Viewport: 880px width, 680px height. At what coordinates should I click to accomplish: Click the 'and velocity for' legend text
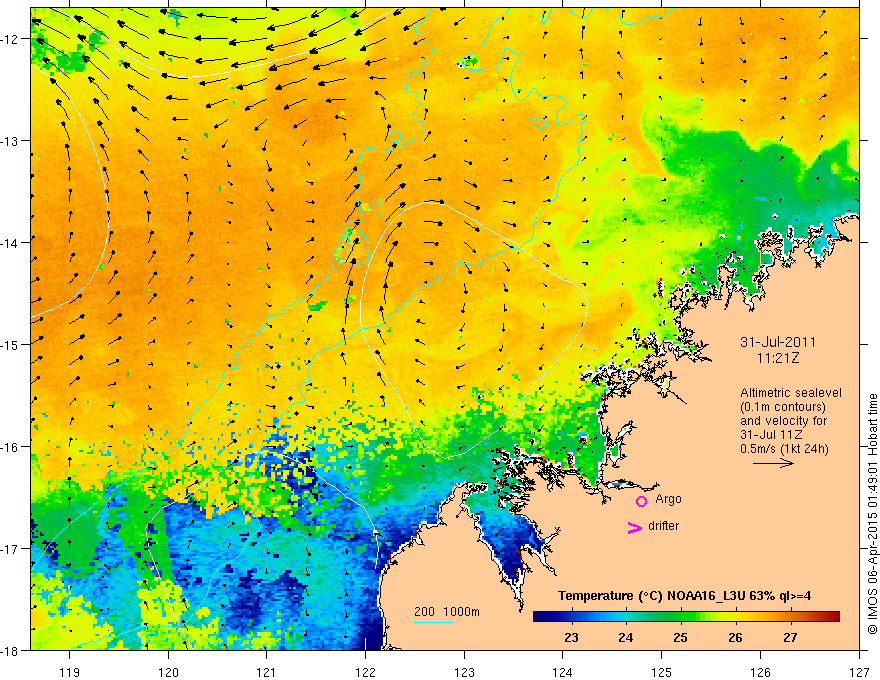783,420
